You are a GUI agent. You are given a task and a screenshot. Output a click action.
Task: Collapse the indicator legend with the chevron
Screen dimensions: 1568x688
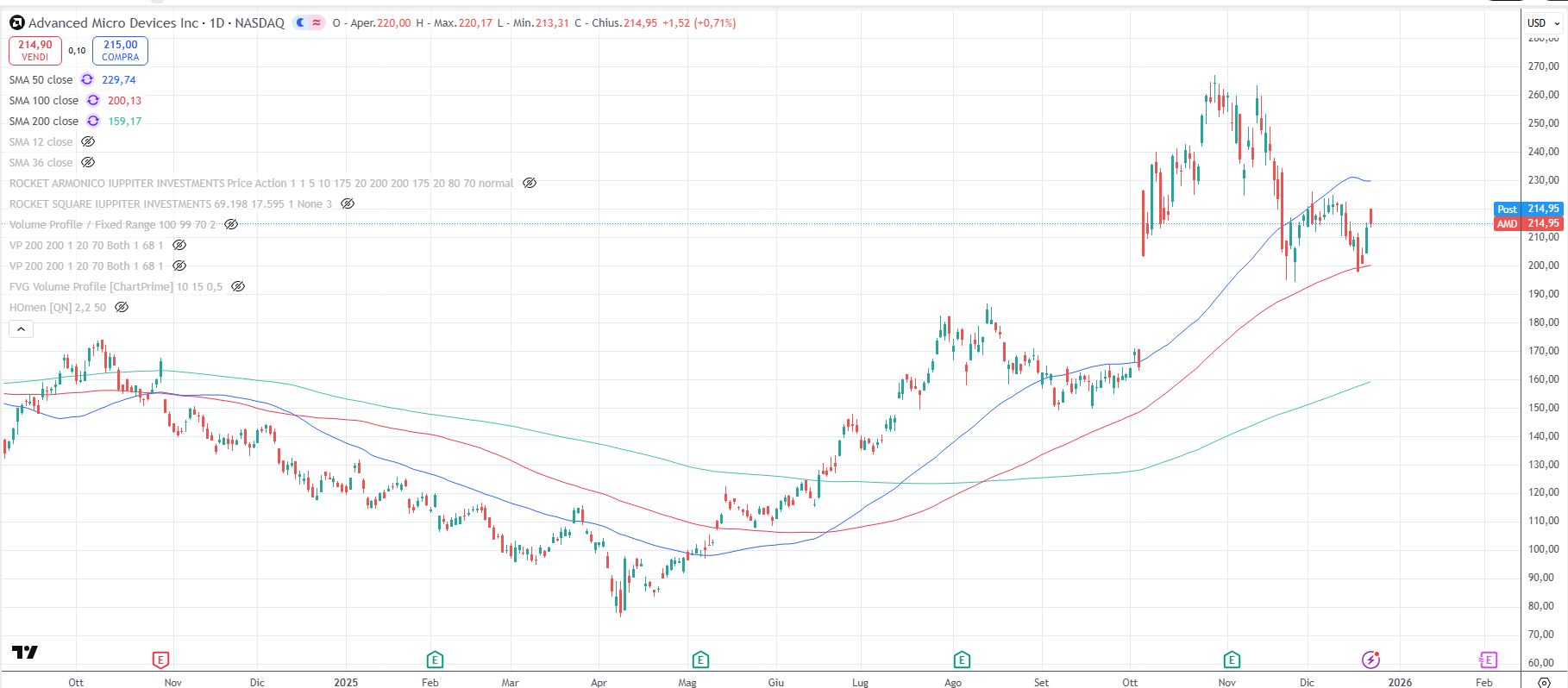[21, 328]
